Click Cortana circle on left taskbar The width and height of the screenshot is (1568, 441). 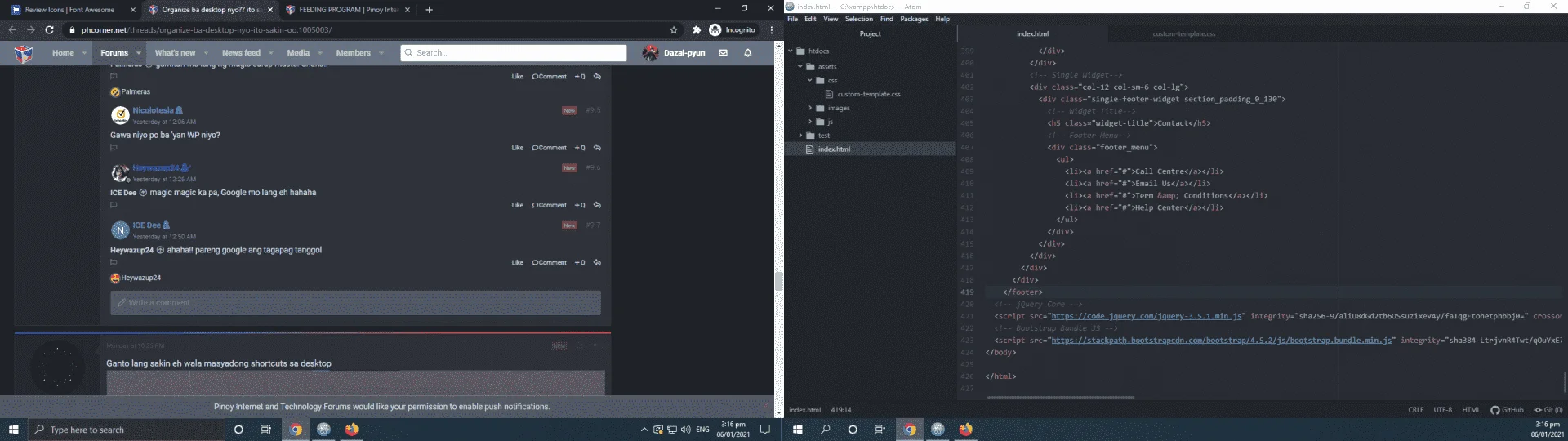pos(238,430)
